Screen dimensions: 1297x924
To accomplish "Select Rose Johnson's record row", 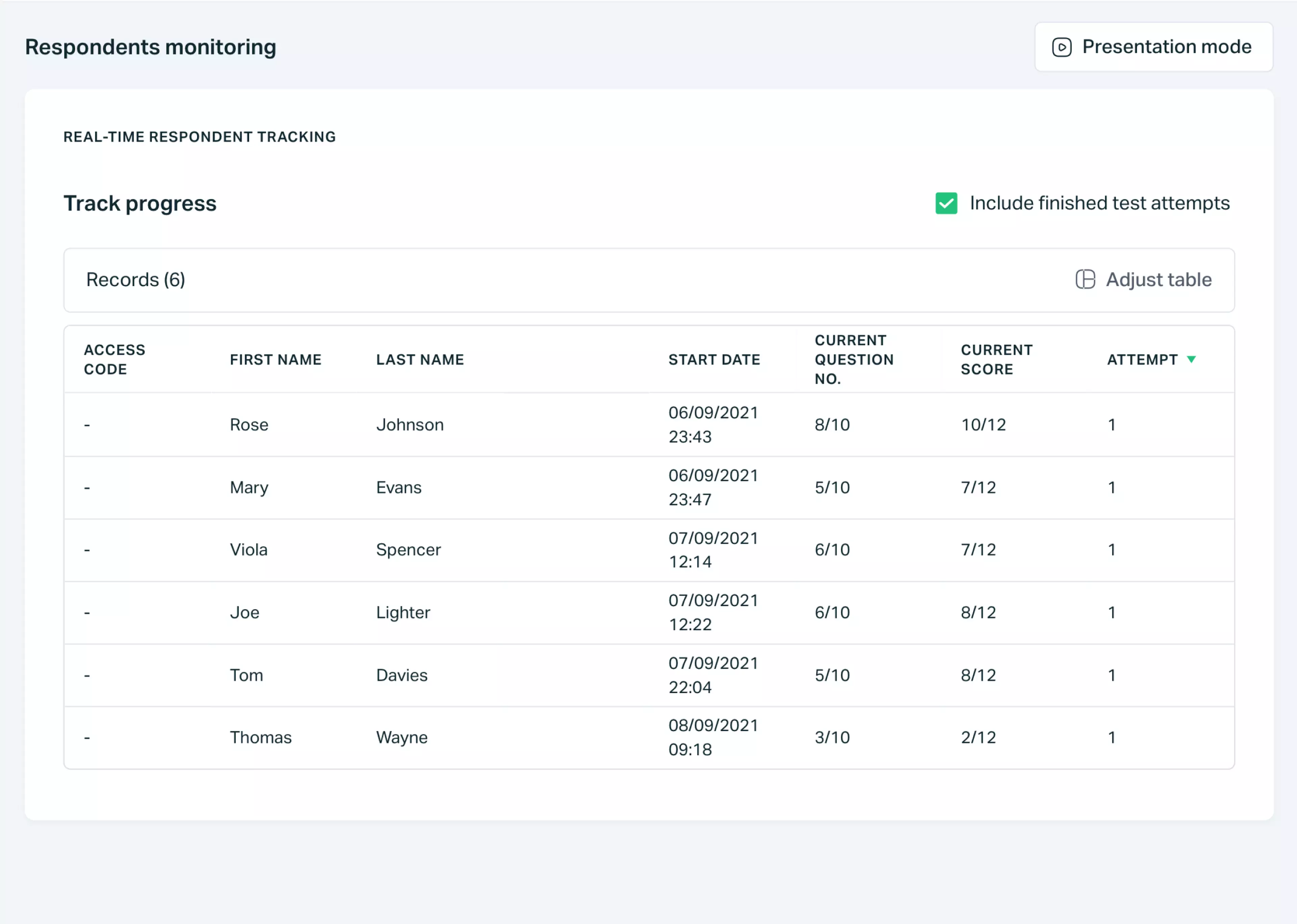I will point(569,424).
